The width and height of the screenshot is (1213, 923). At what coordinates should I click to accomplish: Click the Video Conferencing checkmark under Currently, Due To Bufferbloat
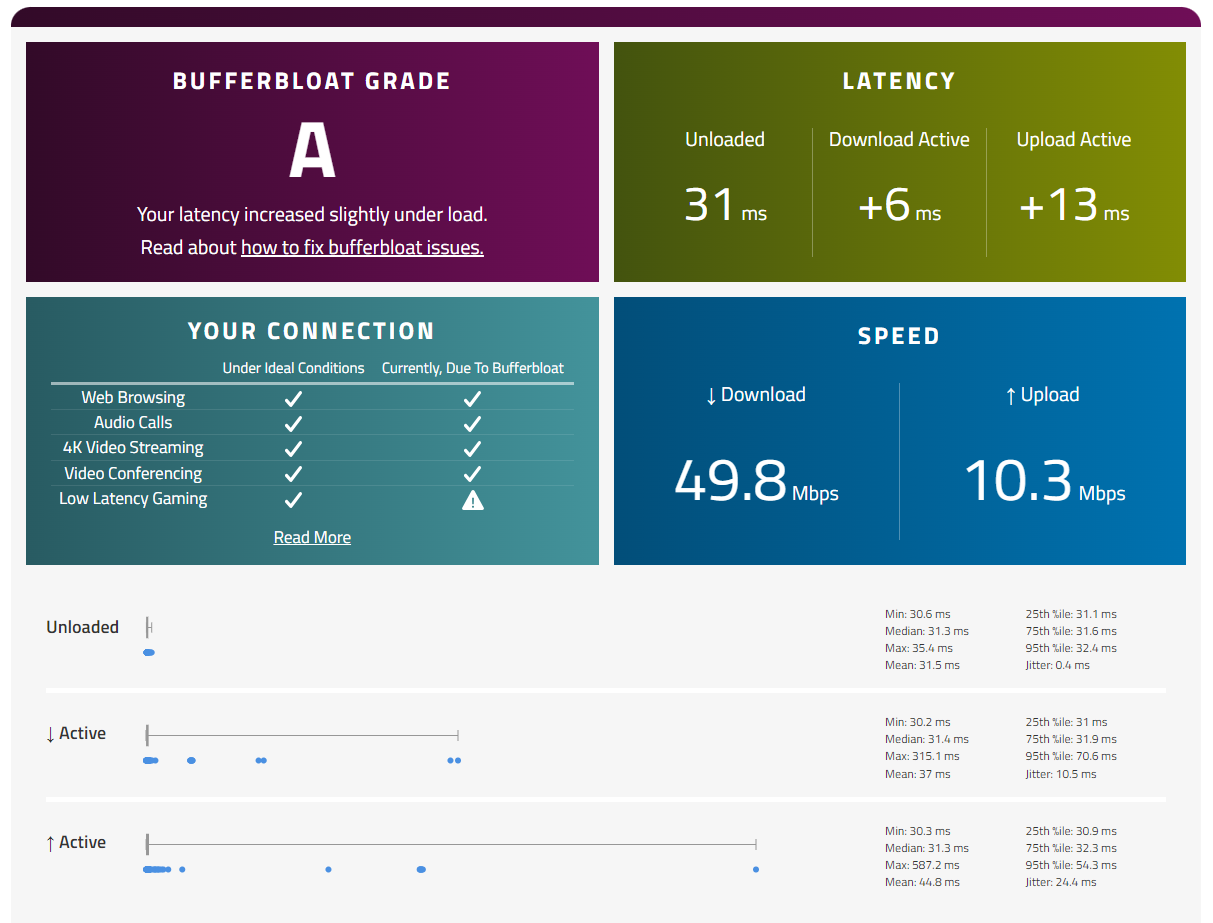(473, 474)
